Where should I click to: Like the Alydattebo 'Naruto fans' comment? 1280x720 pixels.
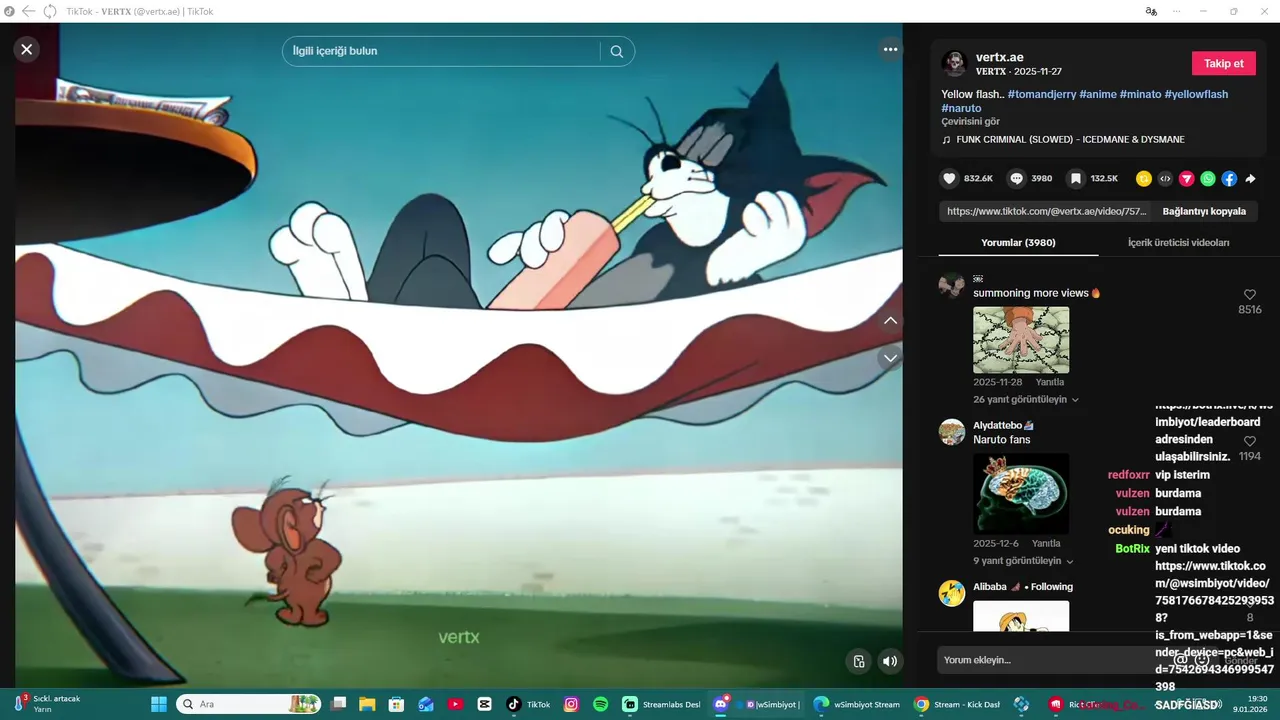[1249, 441]
